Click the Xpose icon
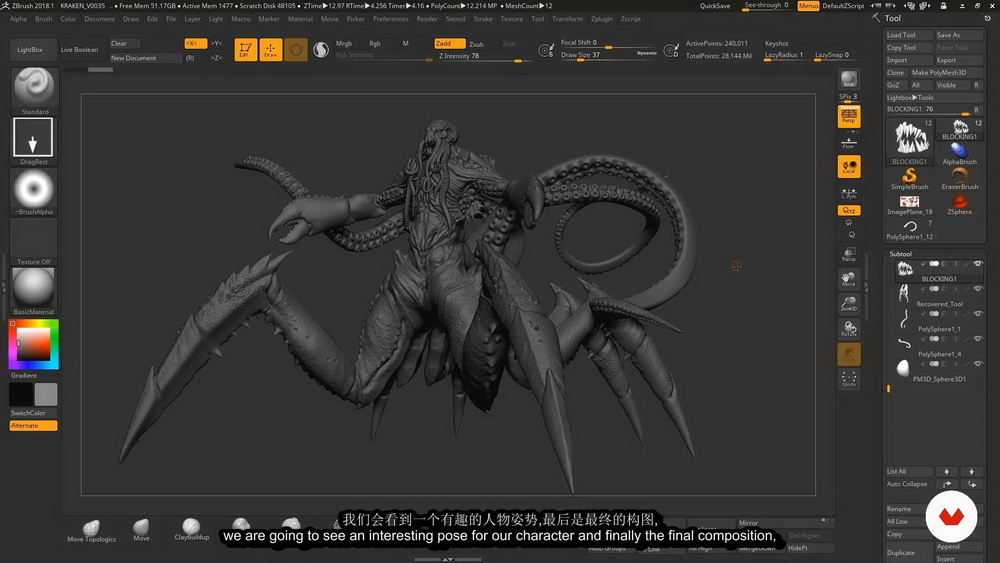Viewport: 1000px width, 563px height. point(849,379)
